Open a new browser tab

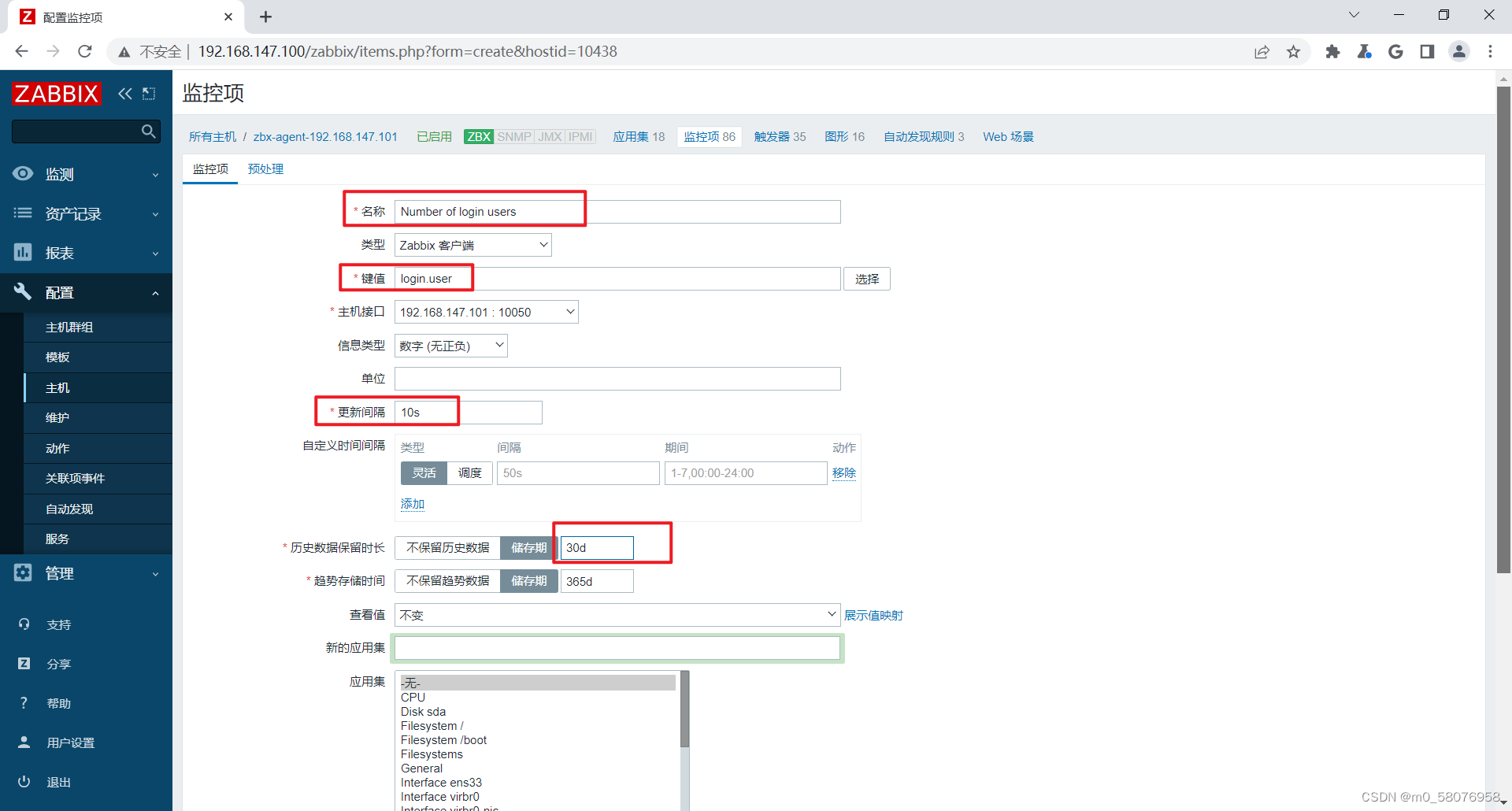(x=265, y=17)
